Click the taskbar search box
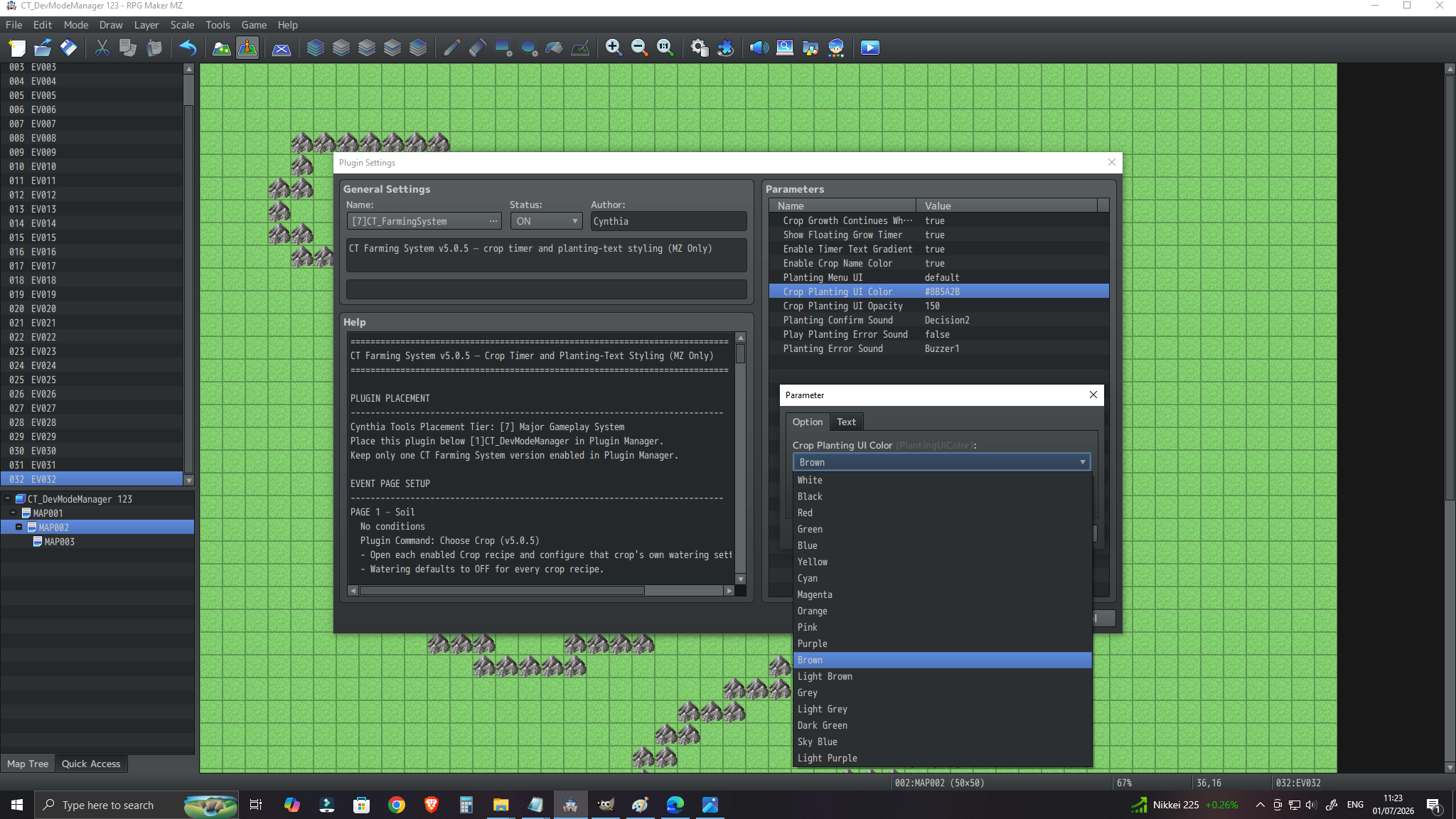Screen dimensions: 1456x819 pos(135,805)
